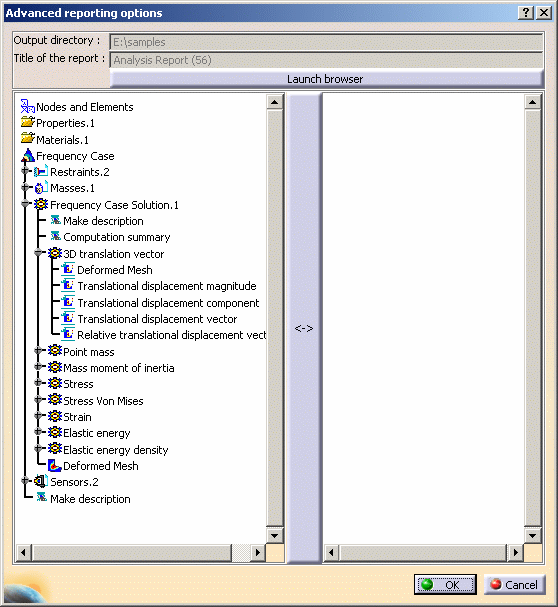
Task: Click the Sensors.2 icon
Action: [x=41, y=482]
